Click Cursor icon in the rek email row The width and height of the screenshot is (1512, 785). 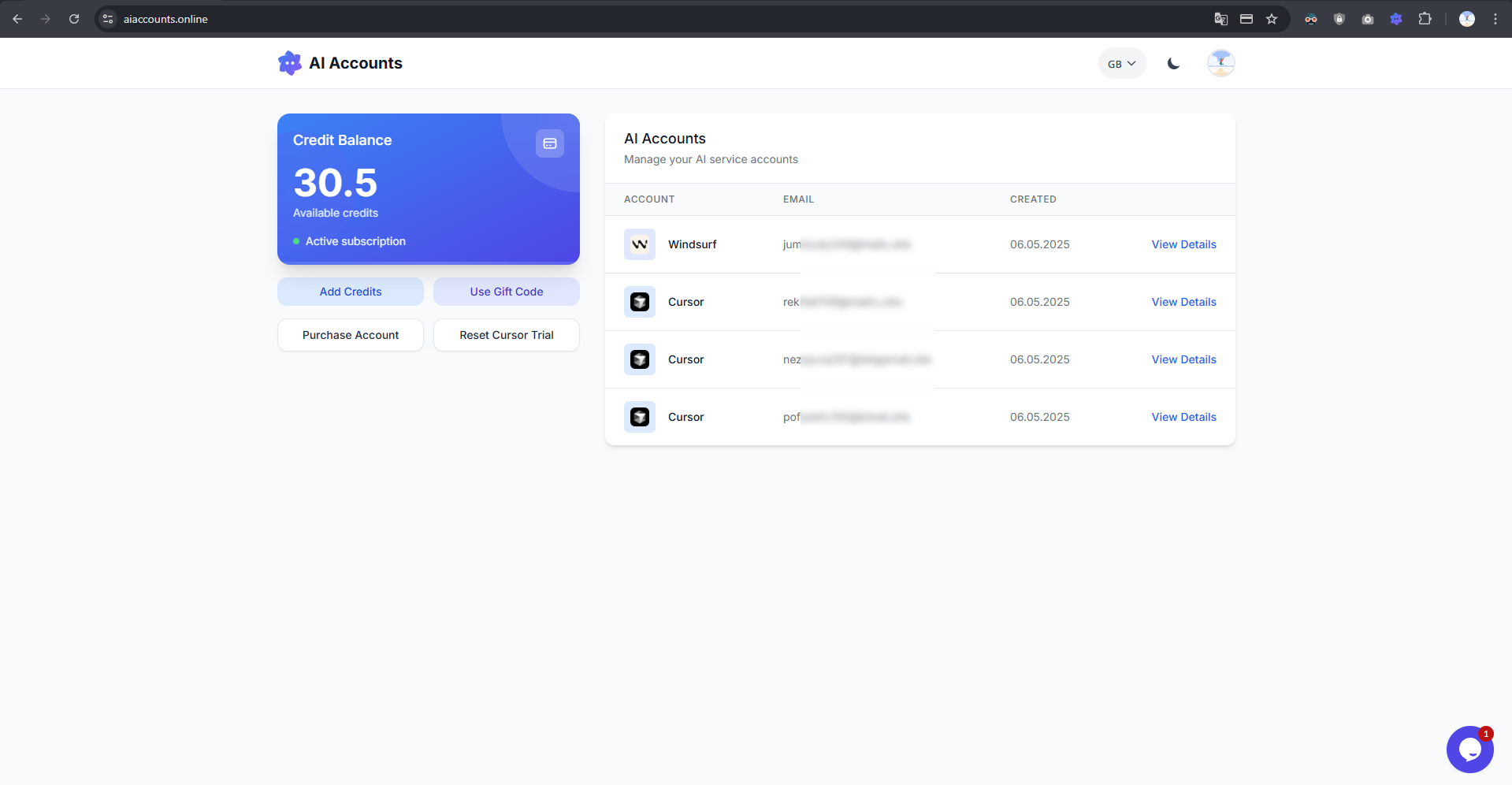[640, 302]
